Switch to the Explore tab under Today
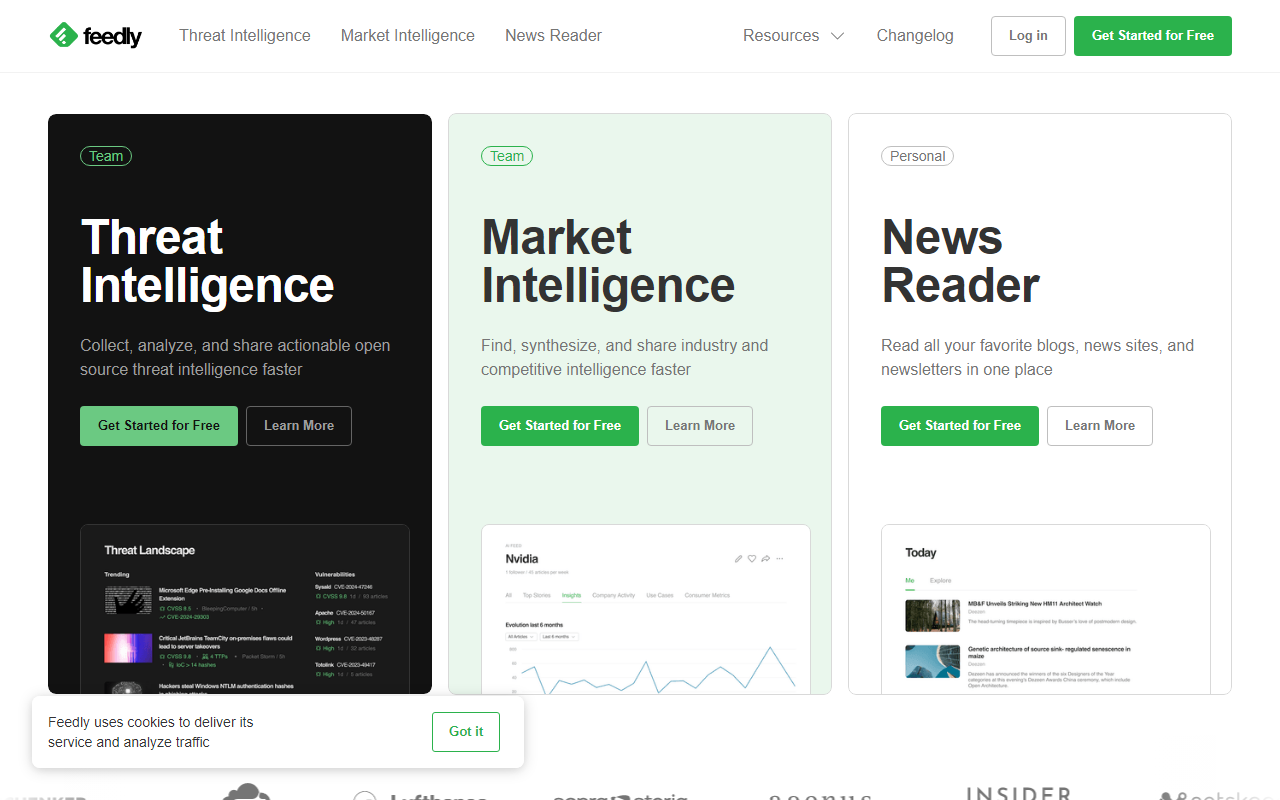The height and width of the screenshot is (800, 1280). pos(940,580)
